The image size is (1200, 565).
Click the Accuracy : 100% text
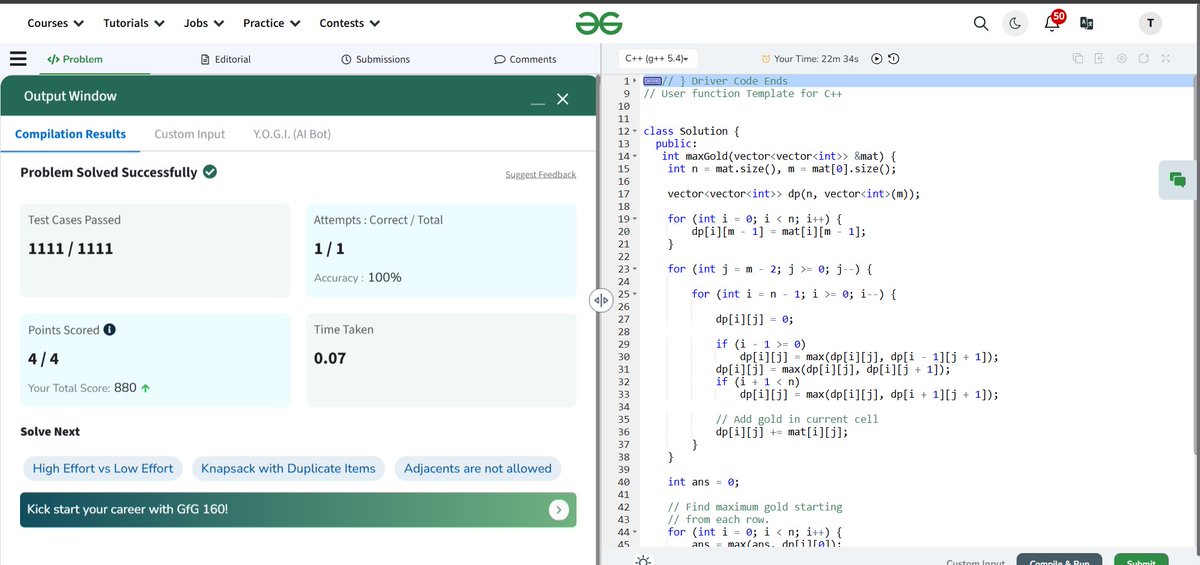click(358, 277)
